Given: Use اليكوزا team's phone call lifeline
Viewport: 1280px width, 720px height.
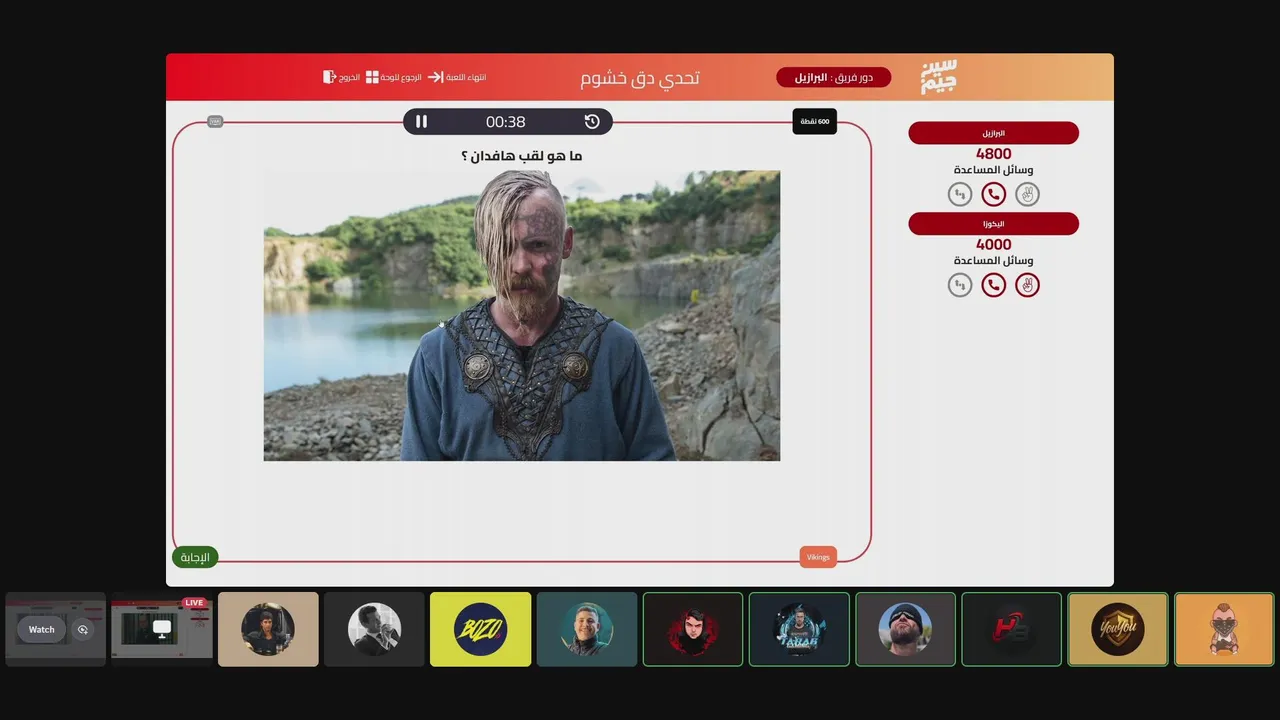Looking at the screenshot, I should (x=993, y=285).
